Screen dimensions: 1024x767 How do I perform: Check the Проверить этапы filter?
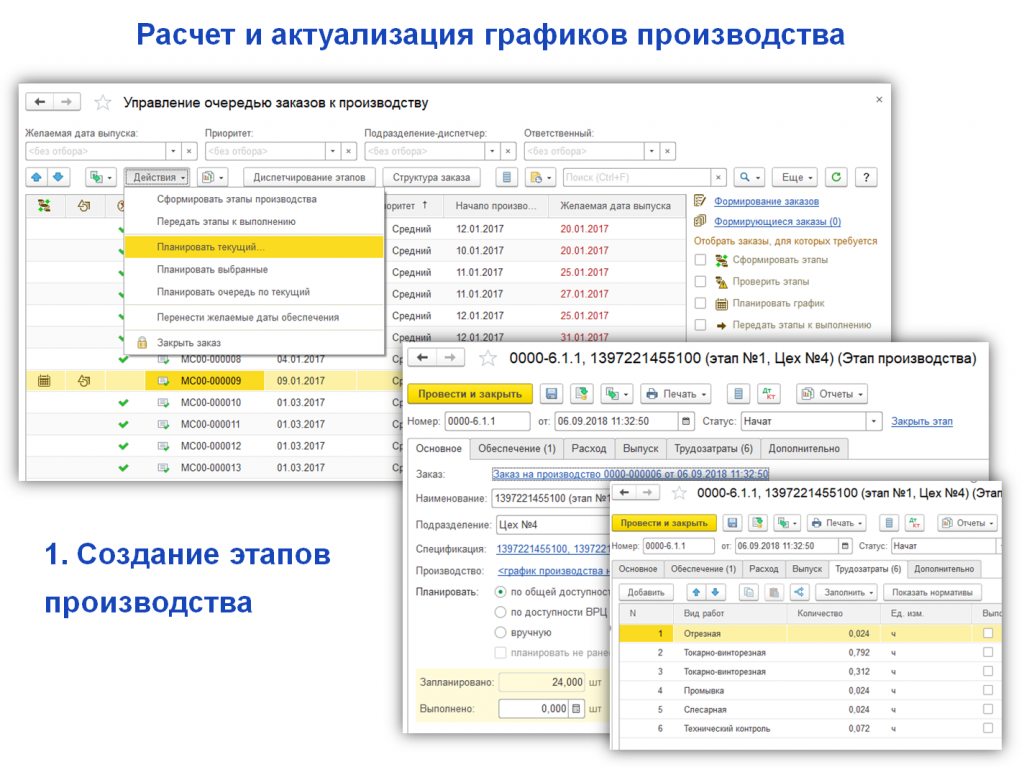[701, 282]
